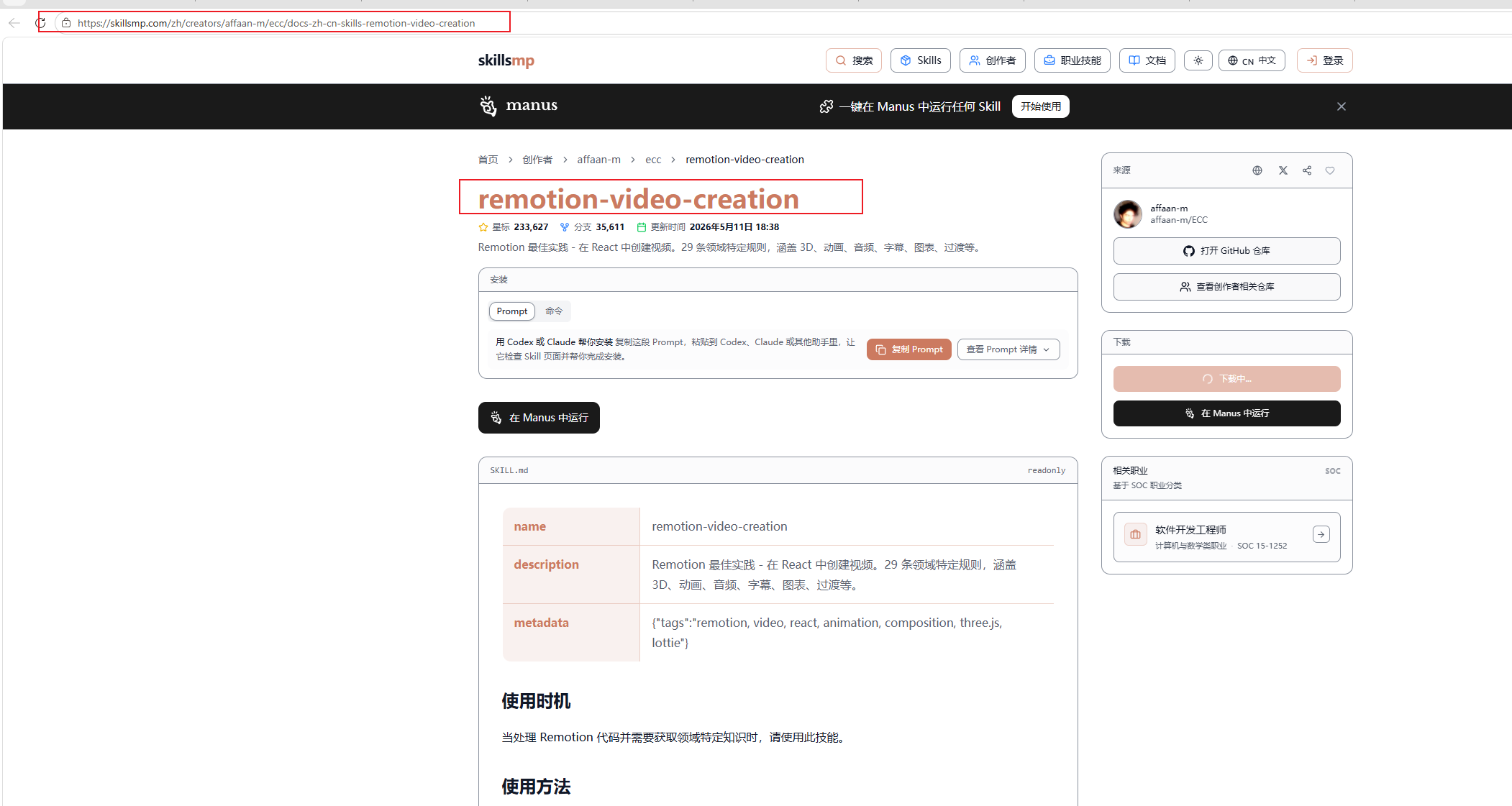Click the 使用时机 heading

pos(536,701)
